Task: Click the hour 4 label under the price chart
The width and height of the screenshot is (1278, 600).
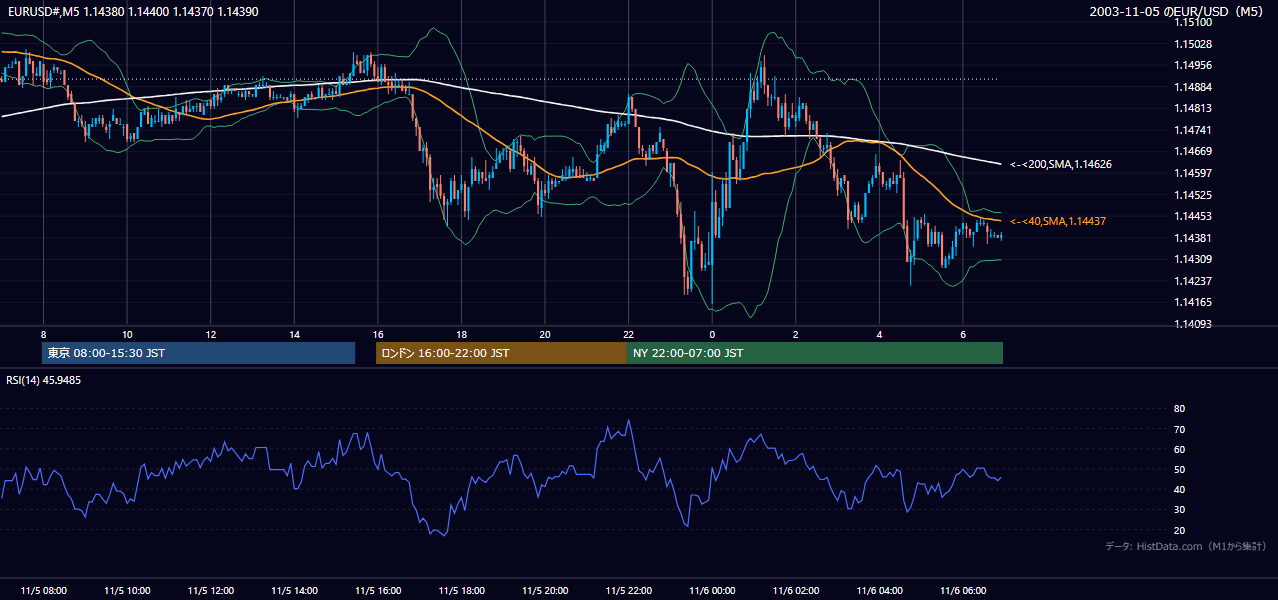Action: [880, 334]
